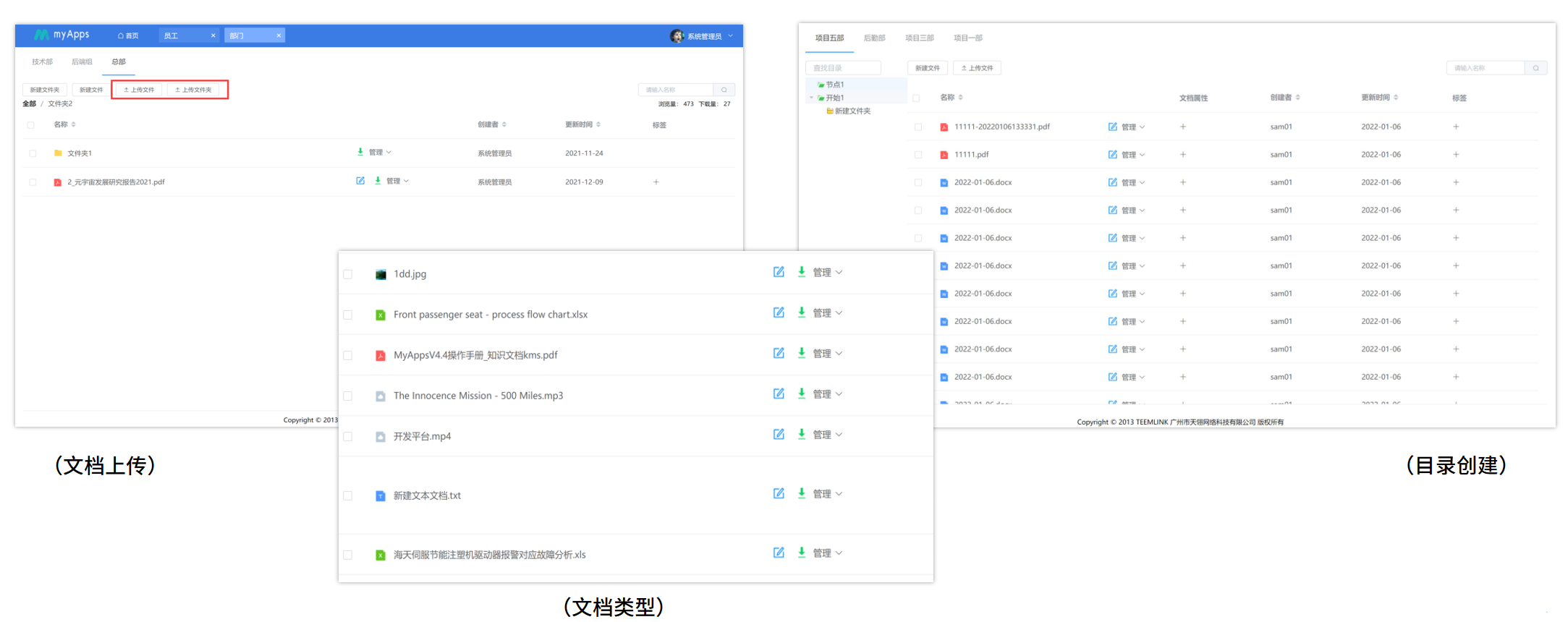
Task: Focus the 查找目录 search field
Action: (x=843, y=68)
